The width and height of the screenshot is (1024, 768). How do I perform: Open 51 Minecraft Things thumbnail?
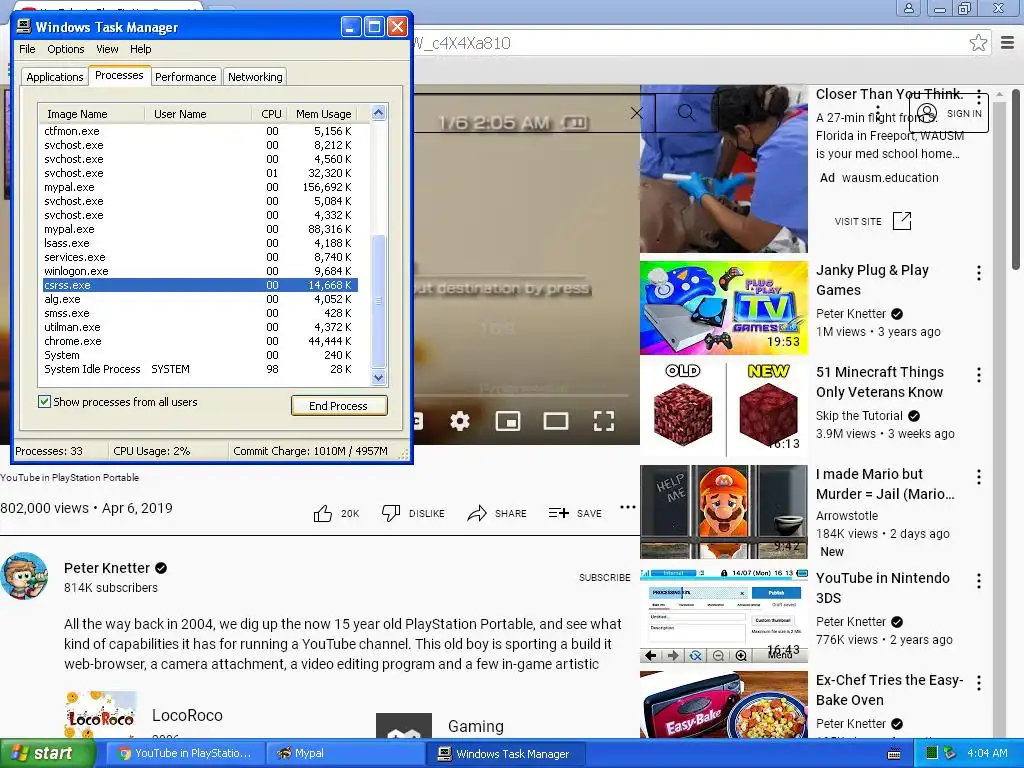(x=724, y=409)
